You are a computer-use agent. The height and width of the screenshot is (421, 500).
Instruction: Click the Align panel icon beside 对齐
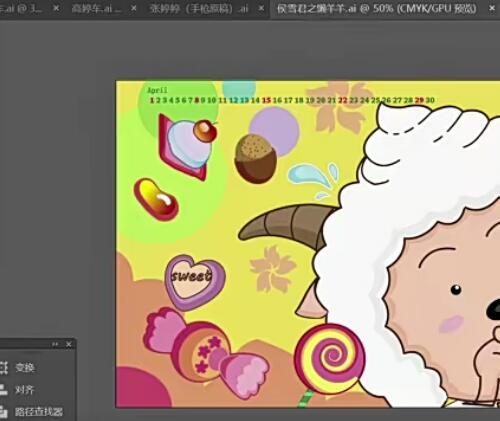coord(3,389)
